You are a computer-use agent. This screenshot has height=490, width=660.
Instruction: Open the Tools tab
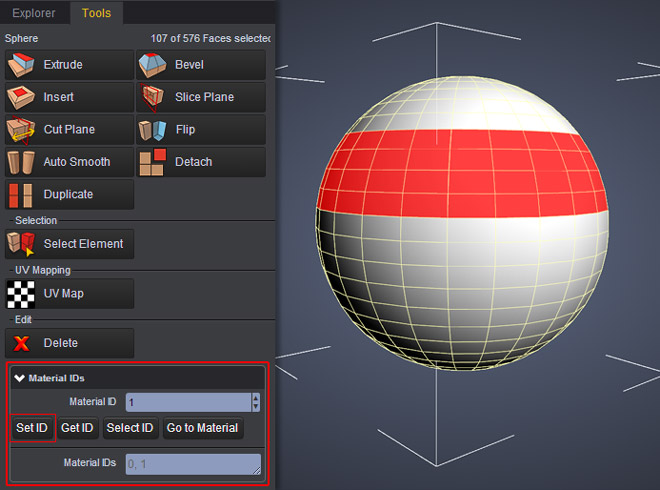[x=96, y=13]
